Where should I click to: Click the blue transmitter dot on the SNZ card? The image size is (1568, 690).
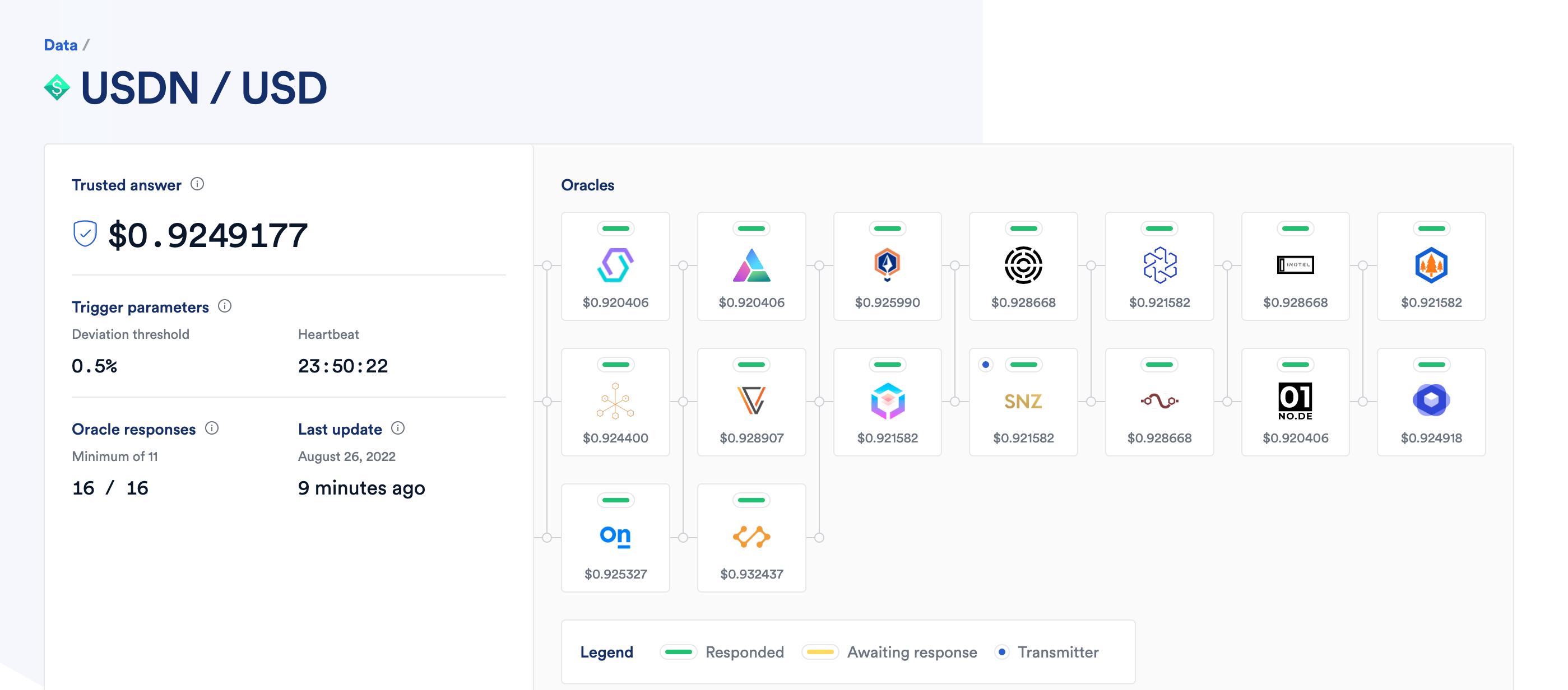(986, 365)
